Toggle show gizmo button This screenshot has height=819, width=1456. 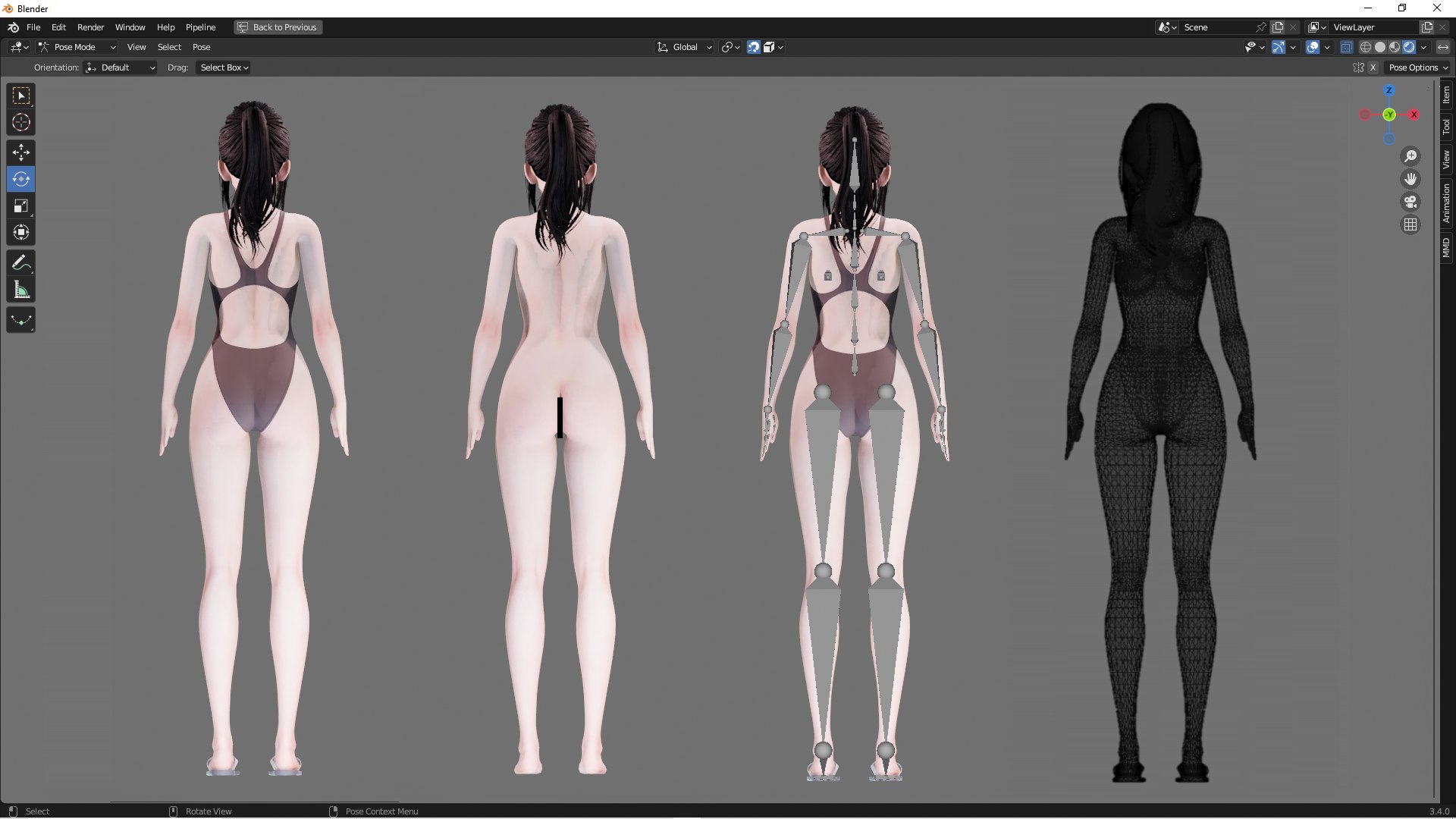pyautogui.click(x=1279, y=47)
